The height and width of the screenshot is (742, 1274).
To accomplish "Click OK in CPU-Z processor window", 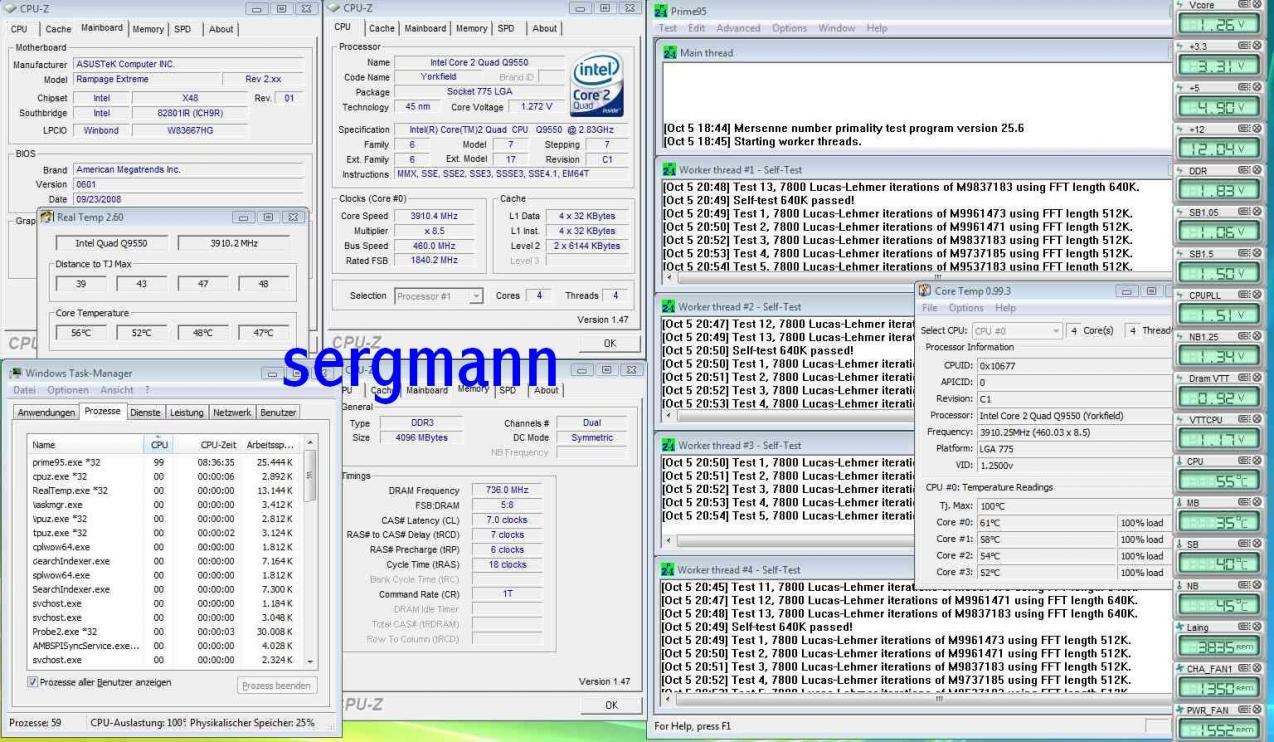I will 610,342.
